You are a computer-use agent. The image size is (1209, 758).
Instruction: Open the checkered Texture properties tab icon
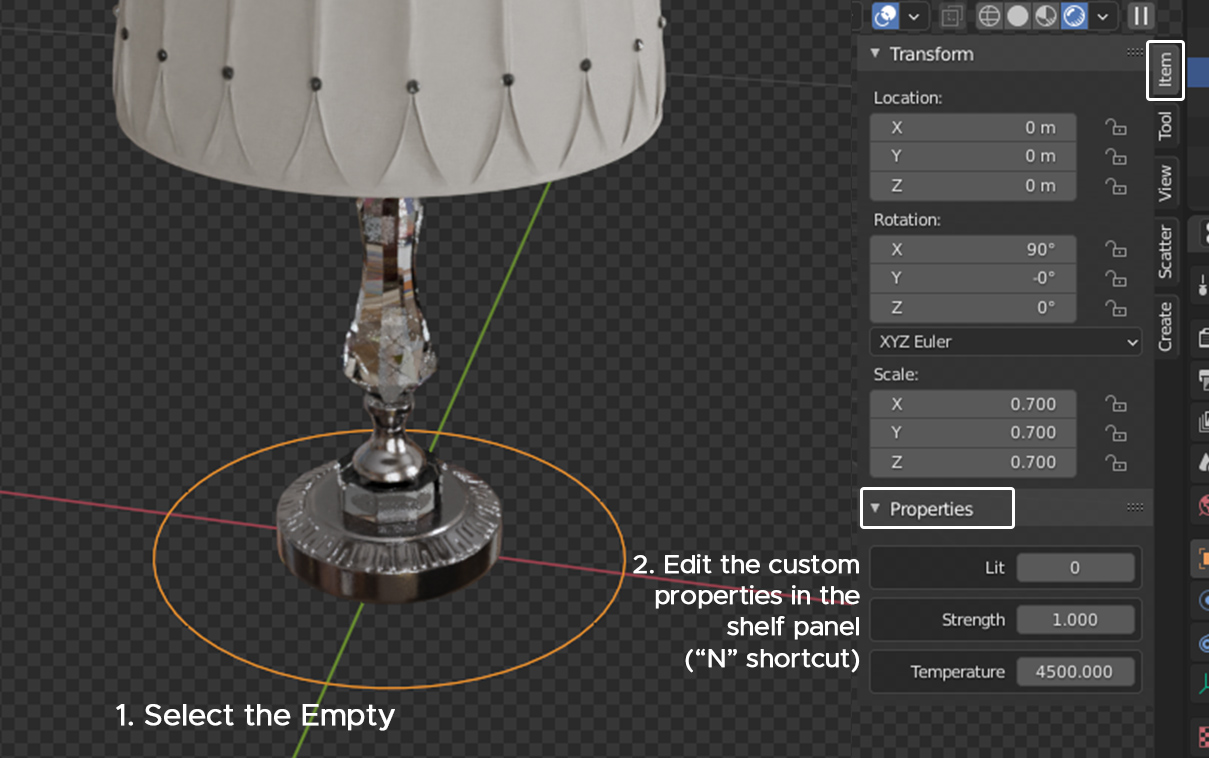[1201, 737]
